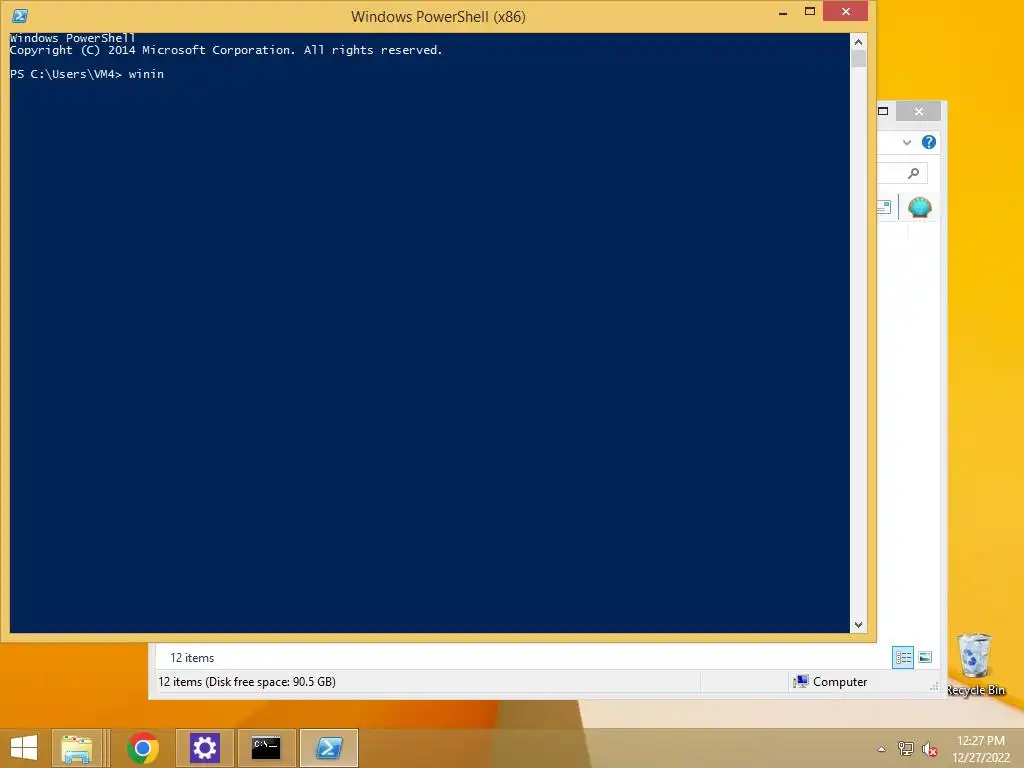Launch Google Chrome from the taskbar

(143, 748)
